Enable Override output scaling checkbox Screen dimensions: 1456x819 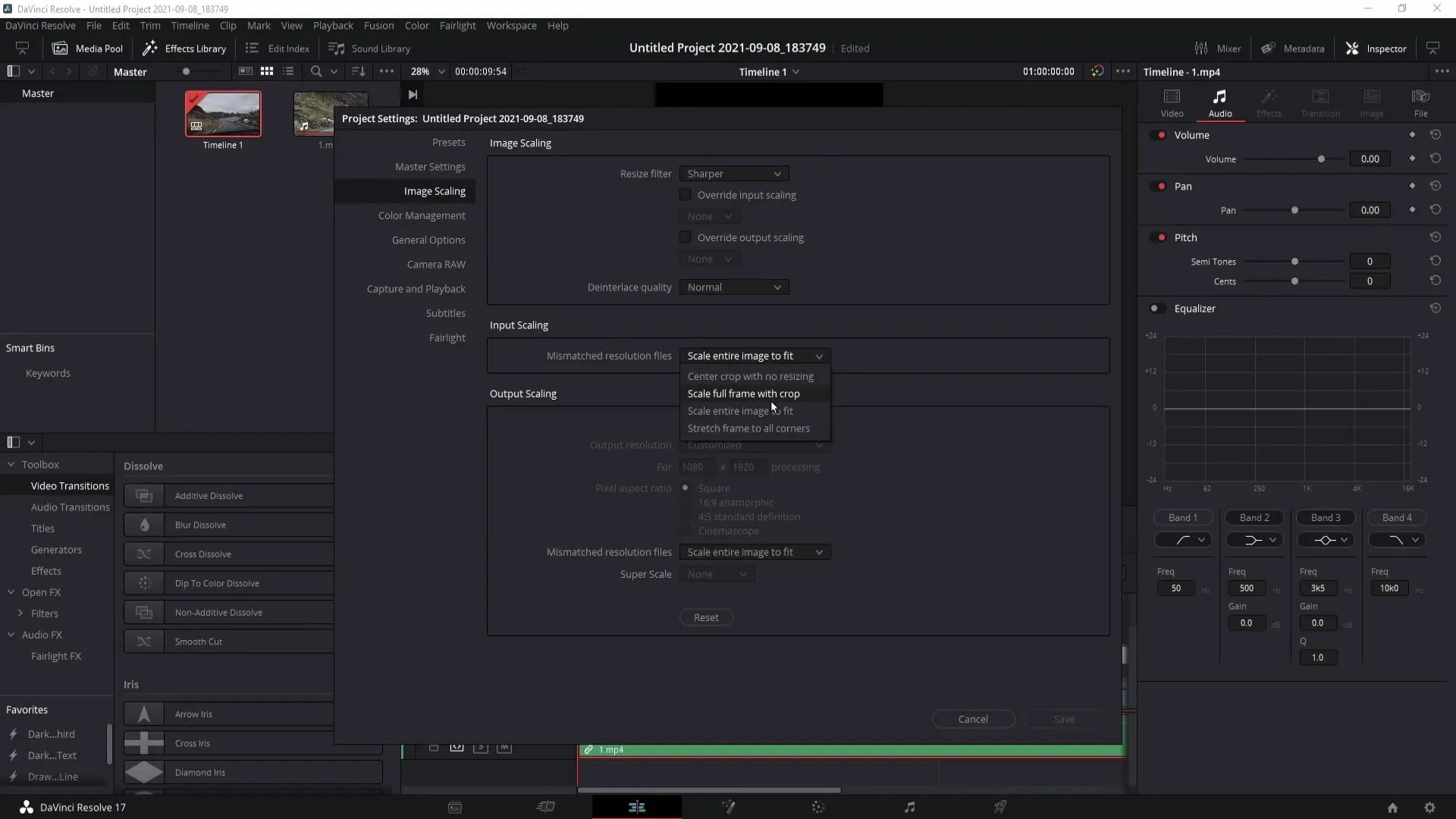(686, 237)
